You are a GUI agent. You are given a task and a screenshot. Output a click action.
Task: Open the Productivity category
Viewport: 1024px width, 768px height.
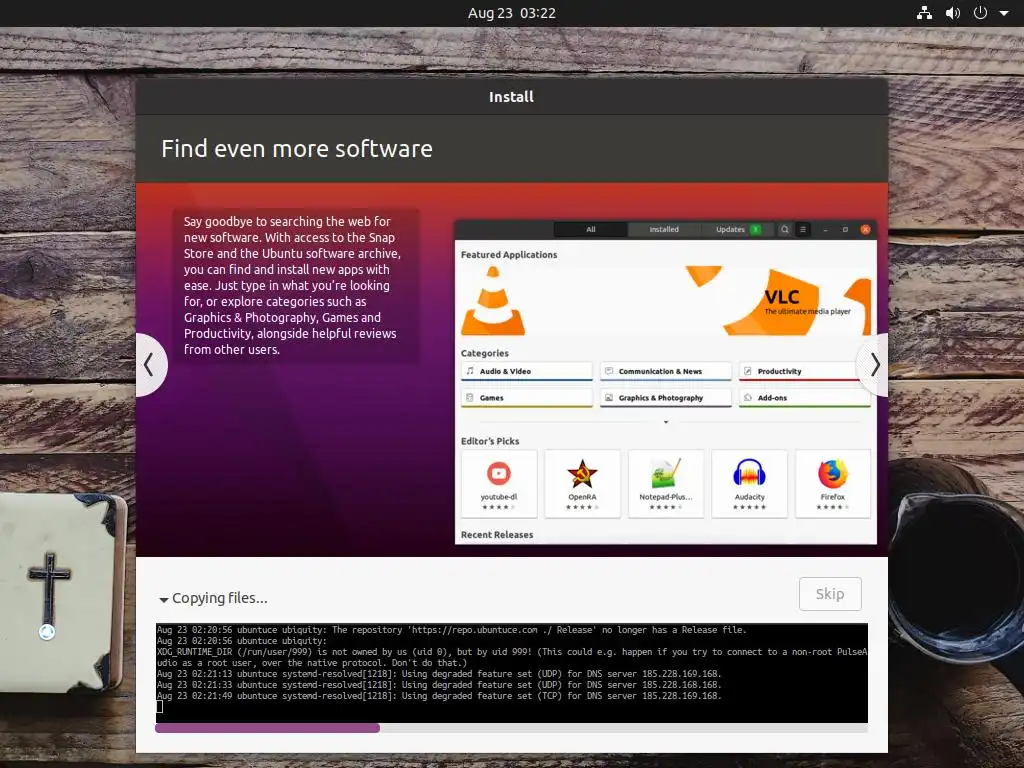coord(805,371)
